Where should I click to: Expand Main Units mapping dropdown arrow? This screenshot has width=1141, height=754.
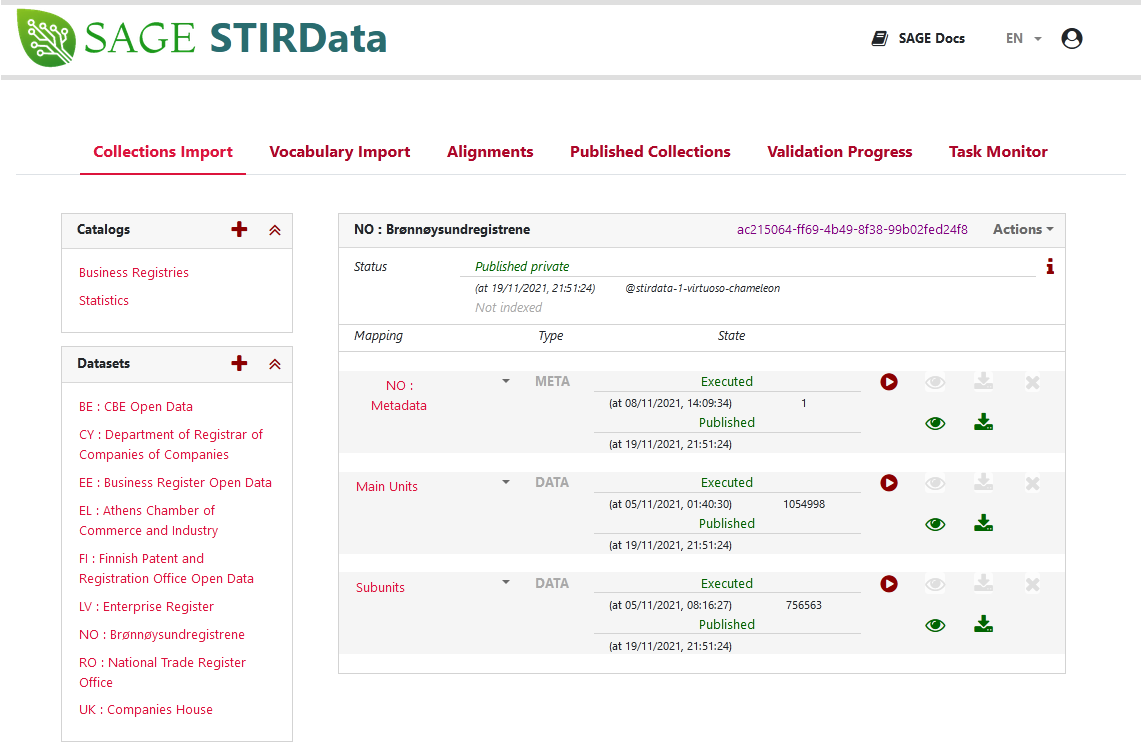click(x=506, y=482)
